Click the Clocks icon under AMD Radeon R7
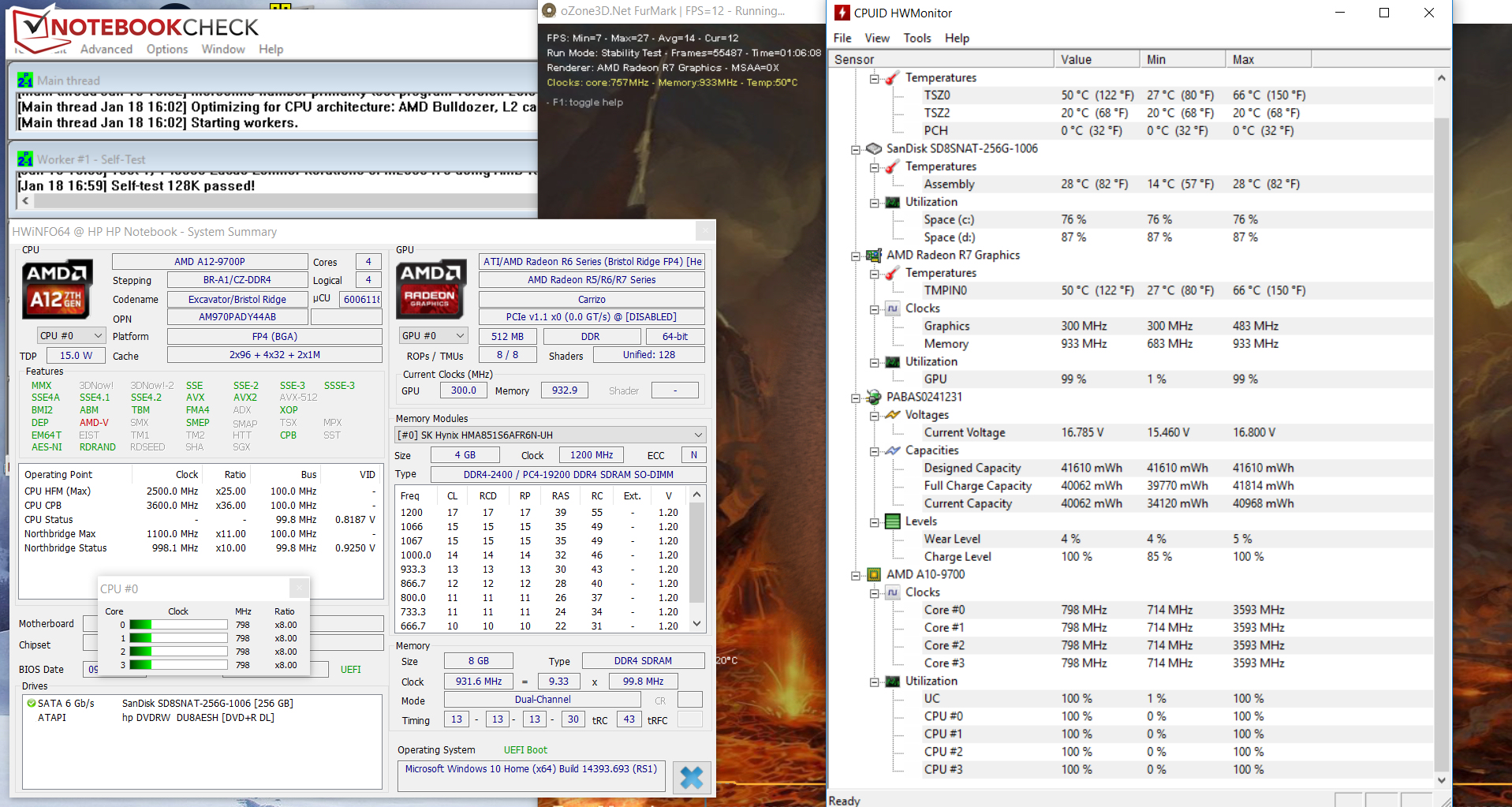 click(x=893, y=308)
